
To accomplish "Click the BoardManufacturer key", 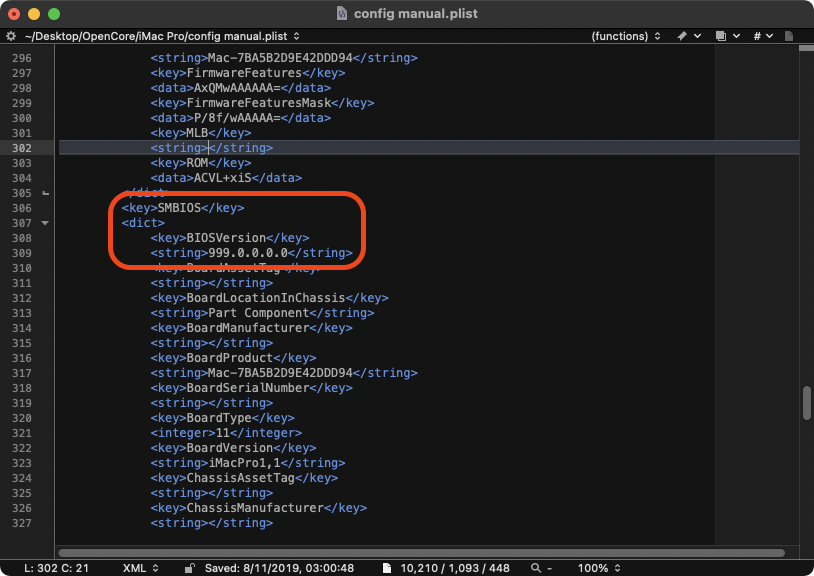I will [248, 329].
